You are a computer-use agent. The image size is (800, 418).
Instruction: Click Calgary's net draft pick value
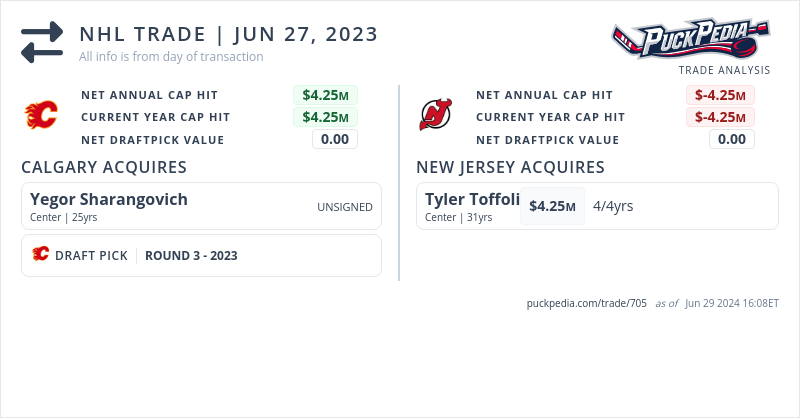[x=335, y=139]
